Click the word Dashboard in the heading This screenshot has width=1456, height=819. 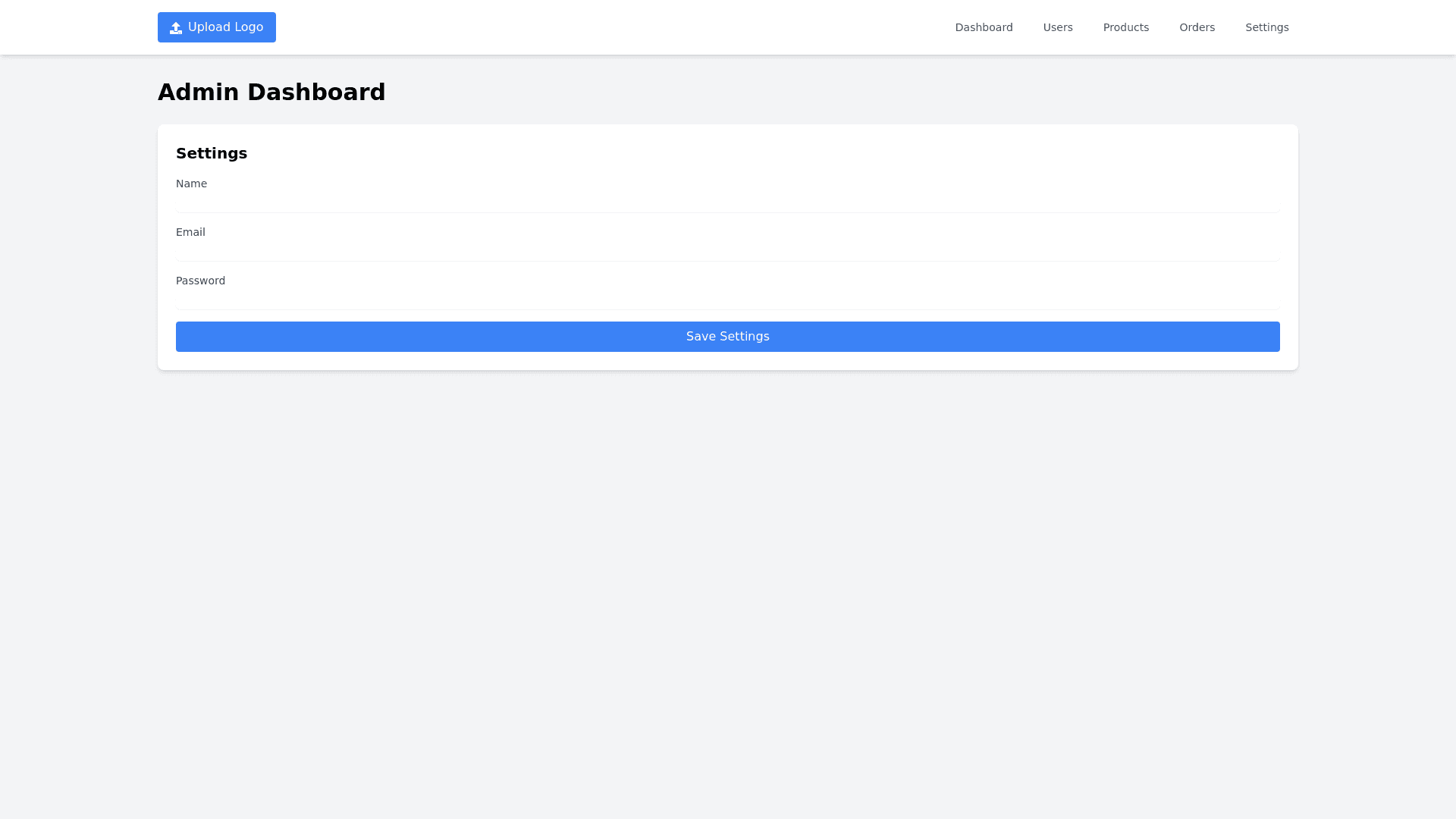pyautogui.click(x=316, y=93)
